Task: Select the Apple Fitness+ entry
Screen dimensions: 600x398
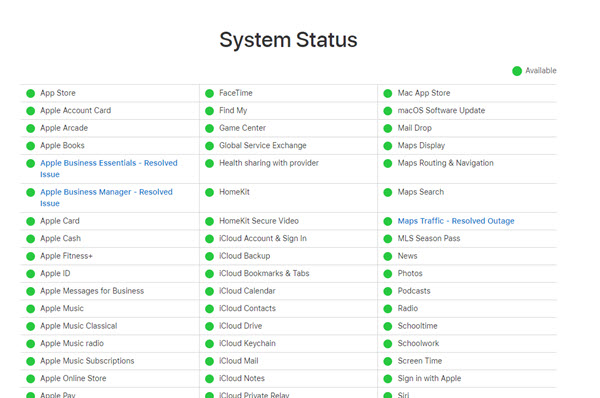Action: coord(66,256)
